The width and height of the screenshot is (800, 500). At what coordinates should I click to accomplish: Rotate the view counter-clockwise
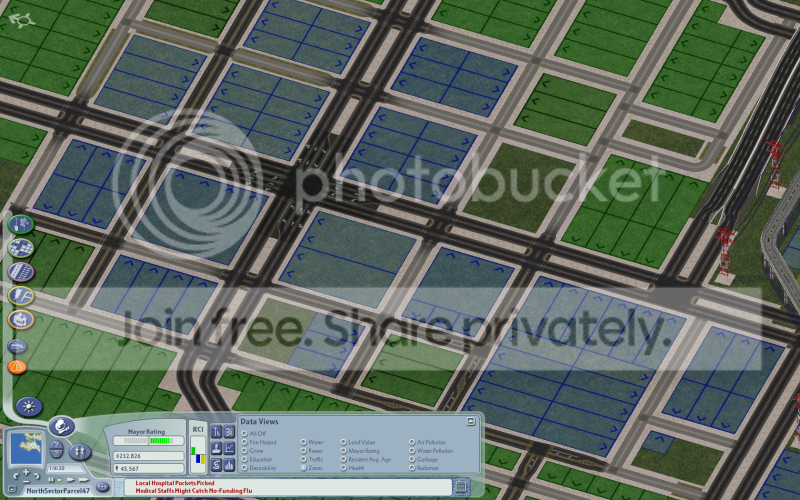tap(16, 476)
